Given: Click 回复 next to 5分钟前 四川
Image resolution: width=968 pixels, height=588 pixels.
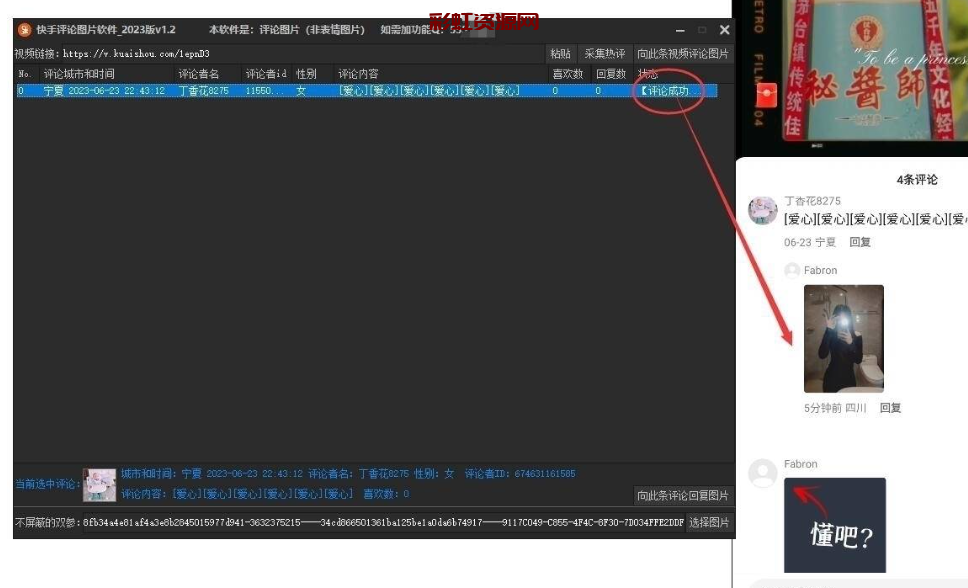Looking at the screenshot, I should 890,408.
